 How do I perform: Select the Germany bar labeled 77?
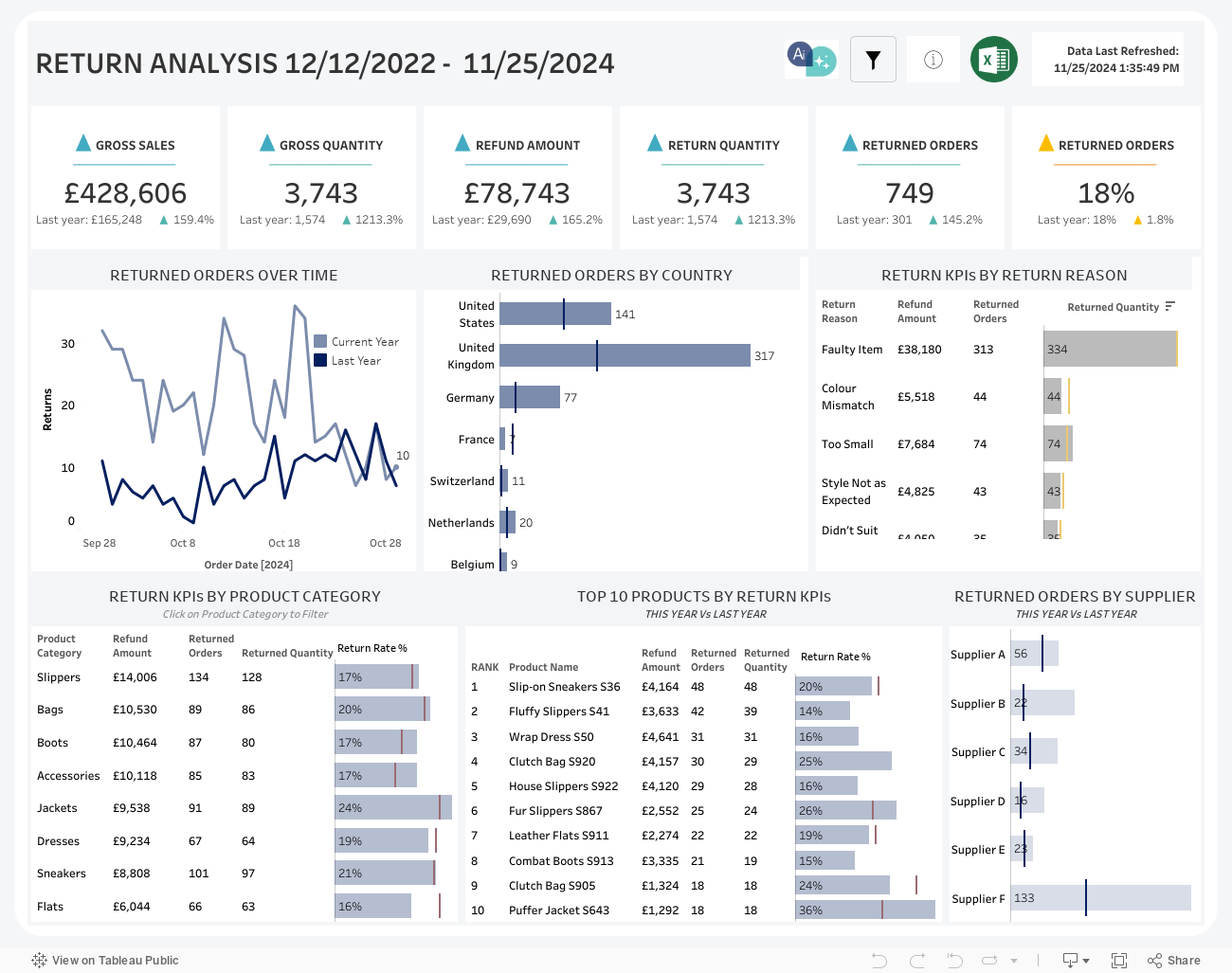click(530, 397)
